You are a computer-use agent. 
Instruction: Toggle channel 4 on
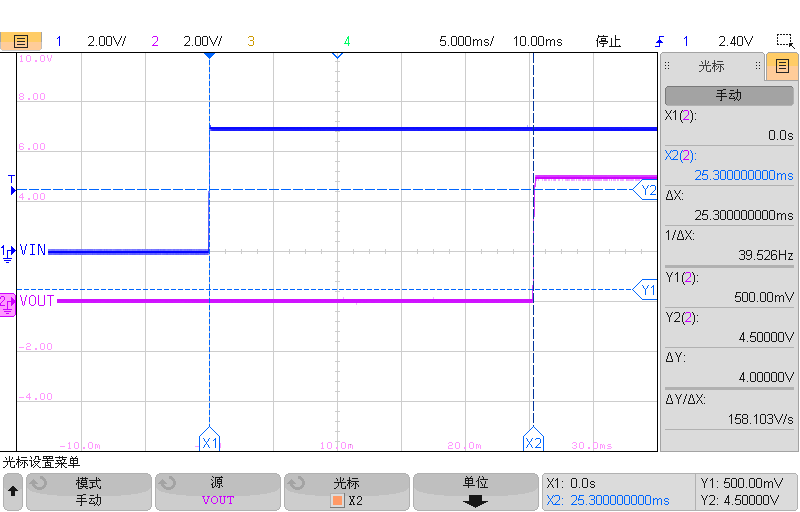pos(347,41)
